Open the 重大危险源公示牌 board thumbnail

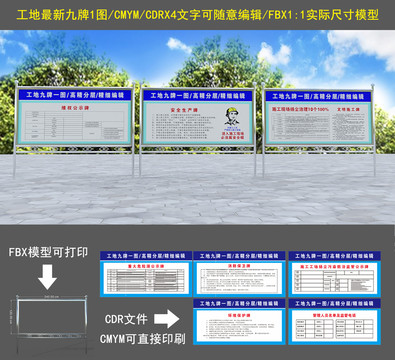pos(146,274)
